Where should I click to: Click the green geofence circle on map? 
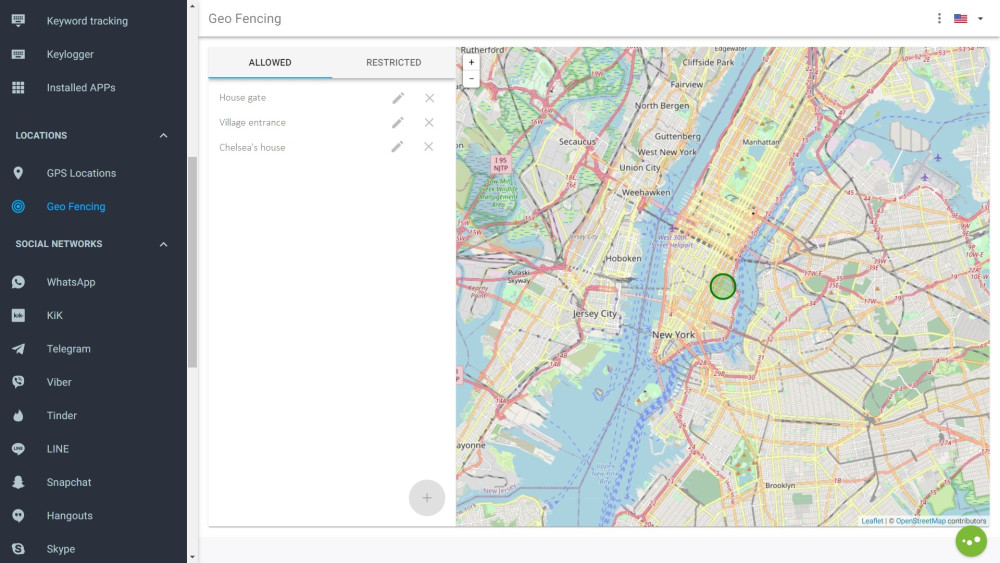pyautogui.click(x=722, y=287)
